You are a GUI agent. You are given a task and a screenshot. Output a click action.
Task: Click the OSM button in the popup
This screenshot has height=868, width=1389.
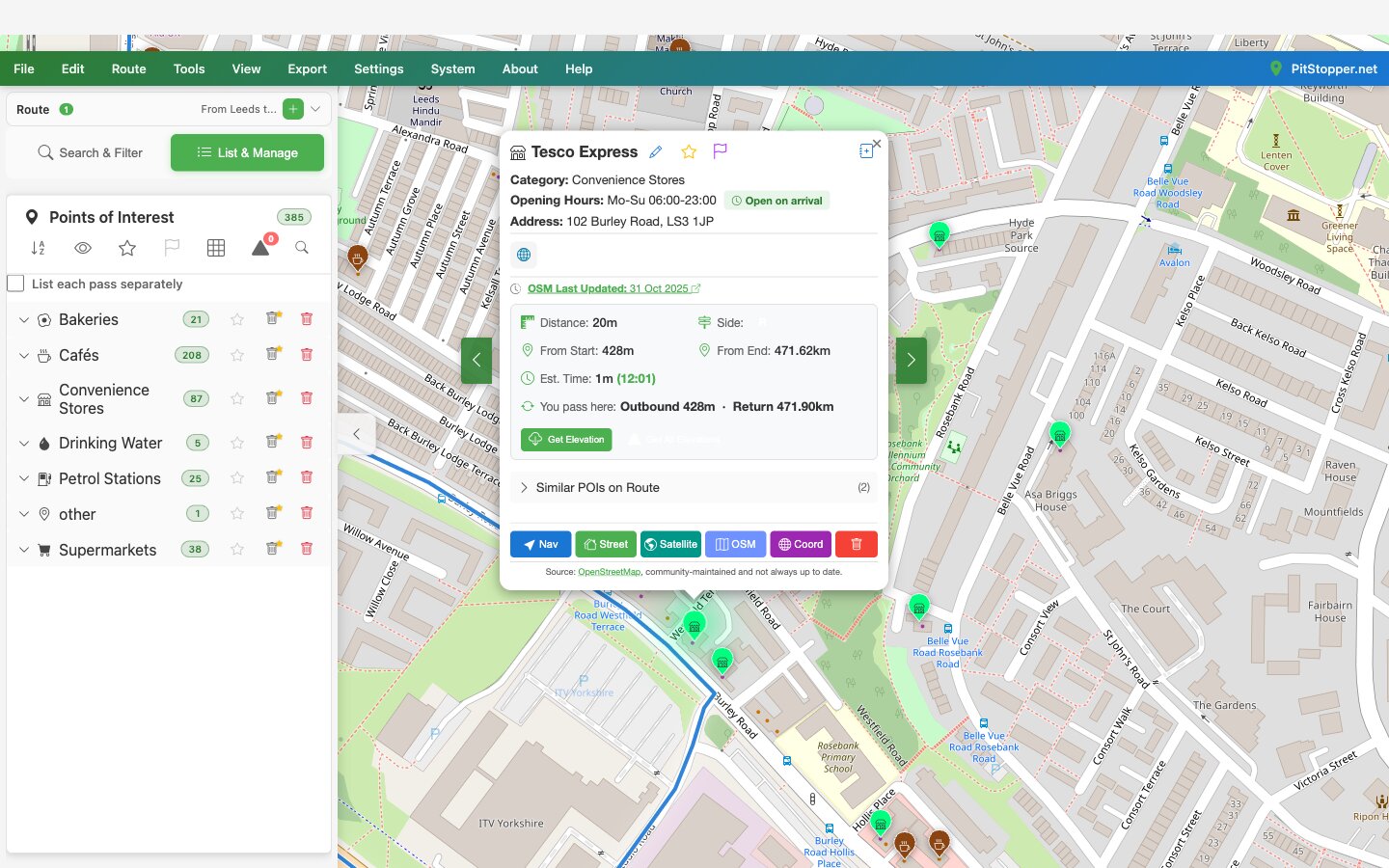point(735,544)
